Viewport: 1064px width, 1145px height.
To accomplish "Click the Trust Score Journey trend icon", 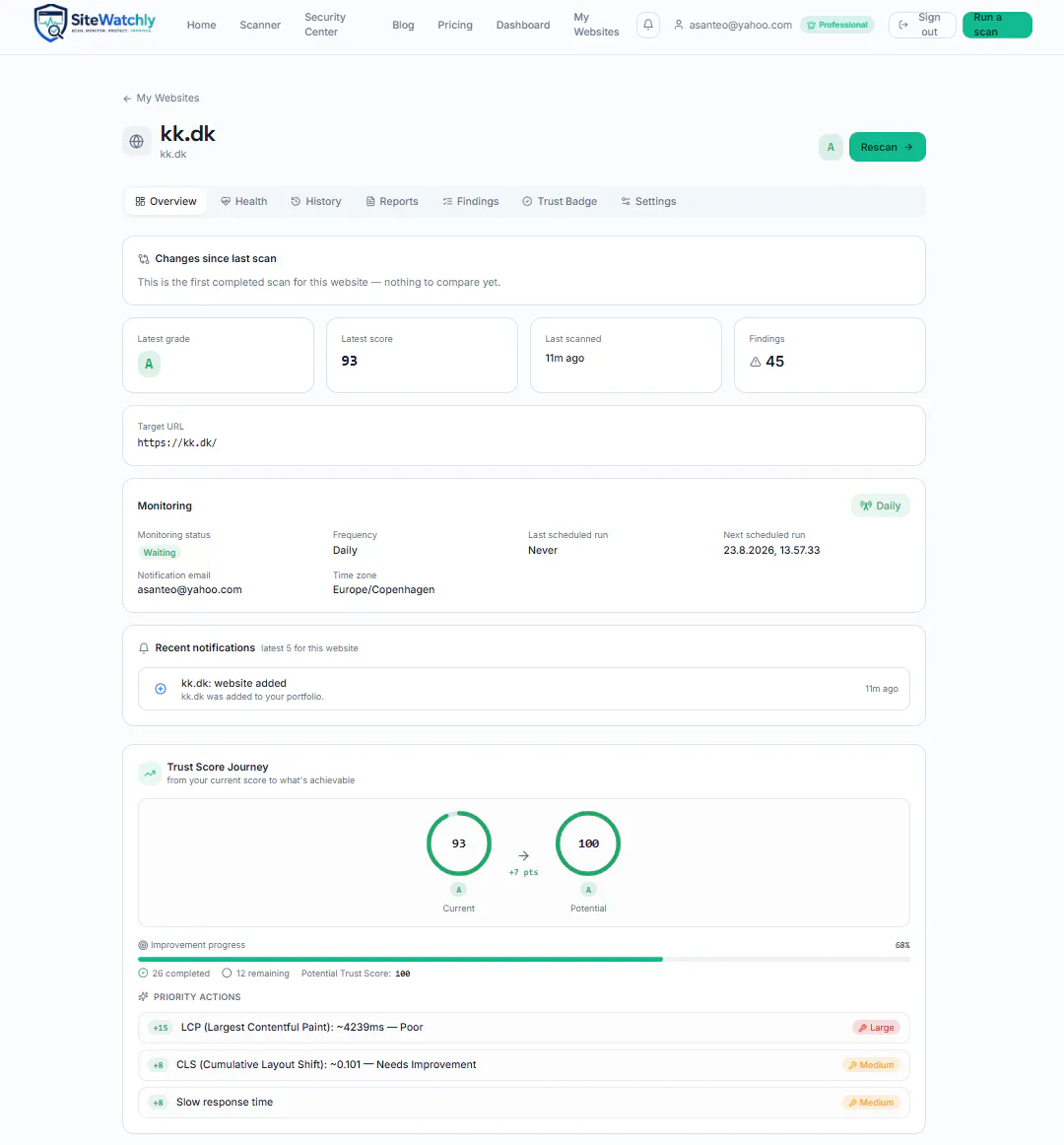I will click(x=150, y=774).
